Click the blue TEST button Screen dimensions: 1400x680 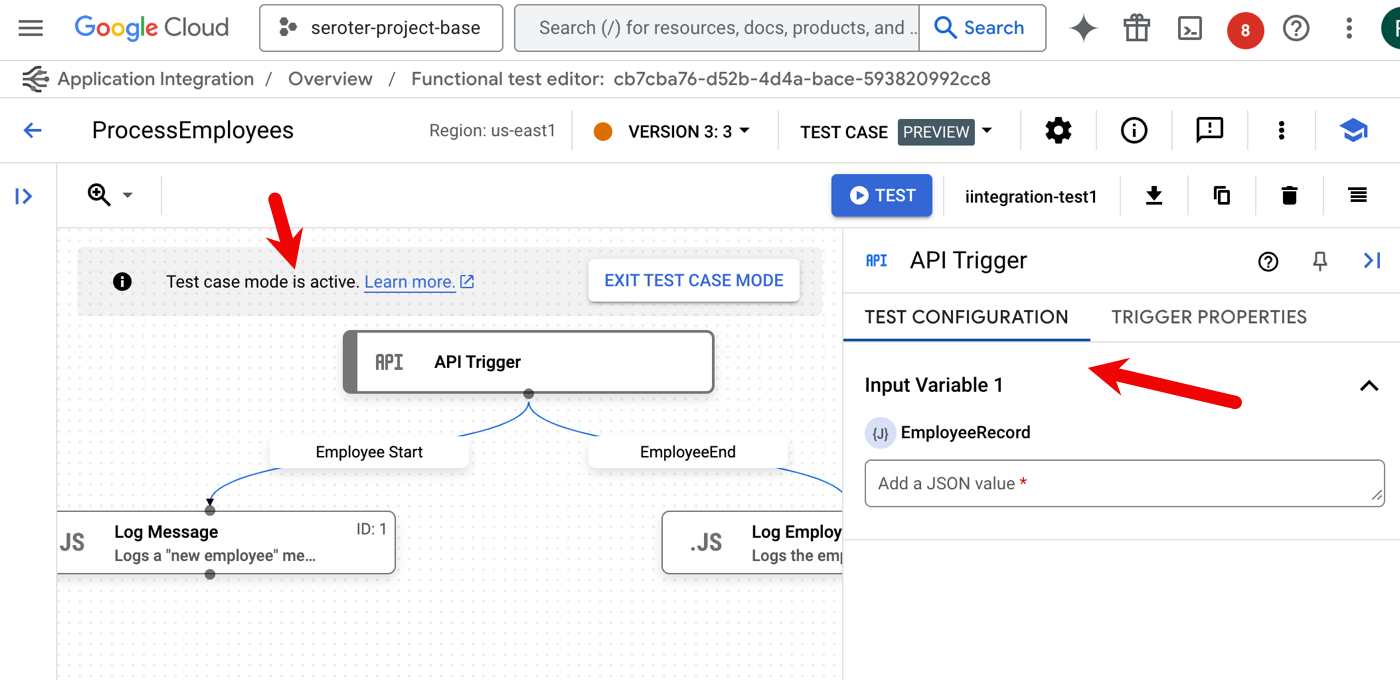point(881,196)
